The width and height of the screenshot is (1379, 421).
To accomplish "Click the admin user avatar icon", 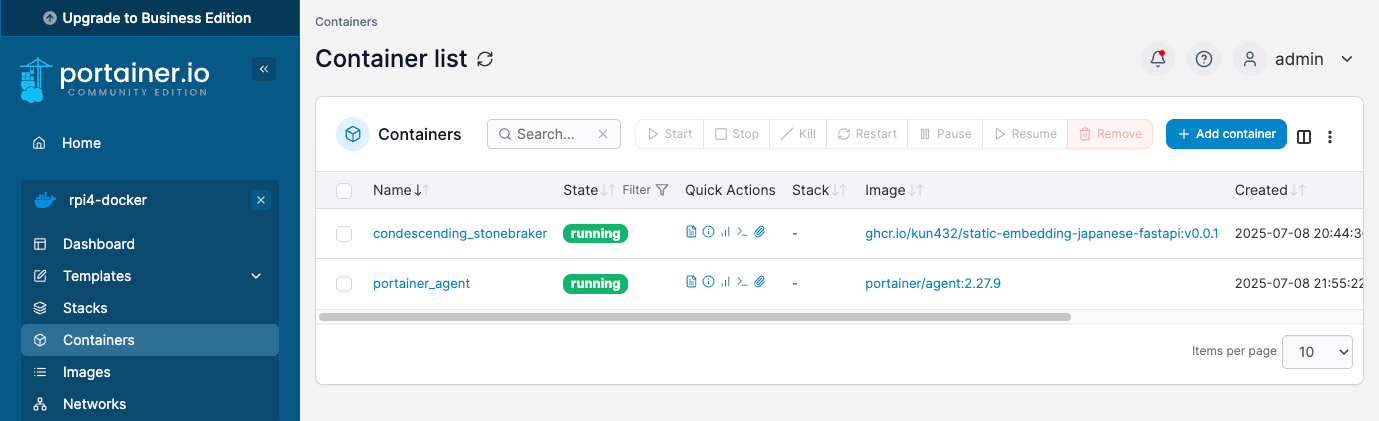I will tap(1250, 59).
